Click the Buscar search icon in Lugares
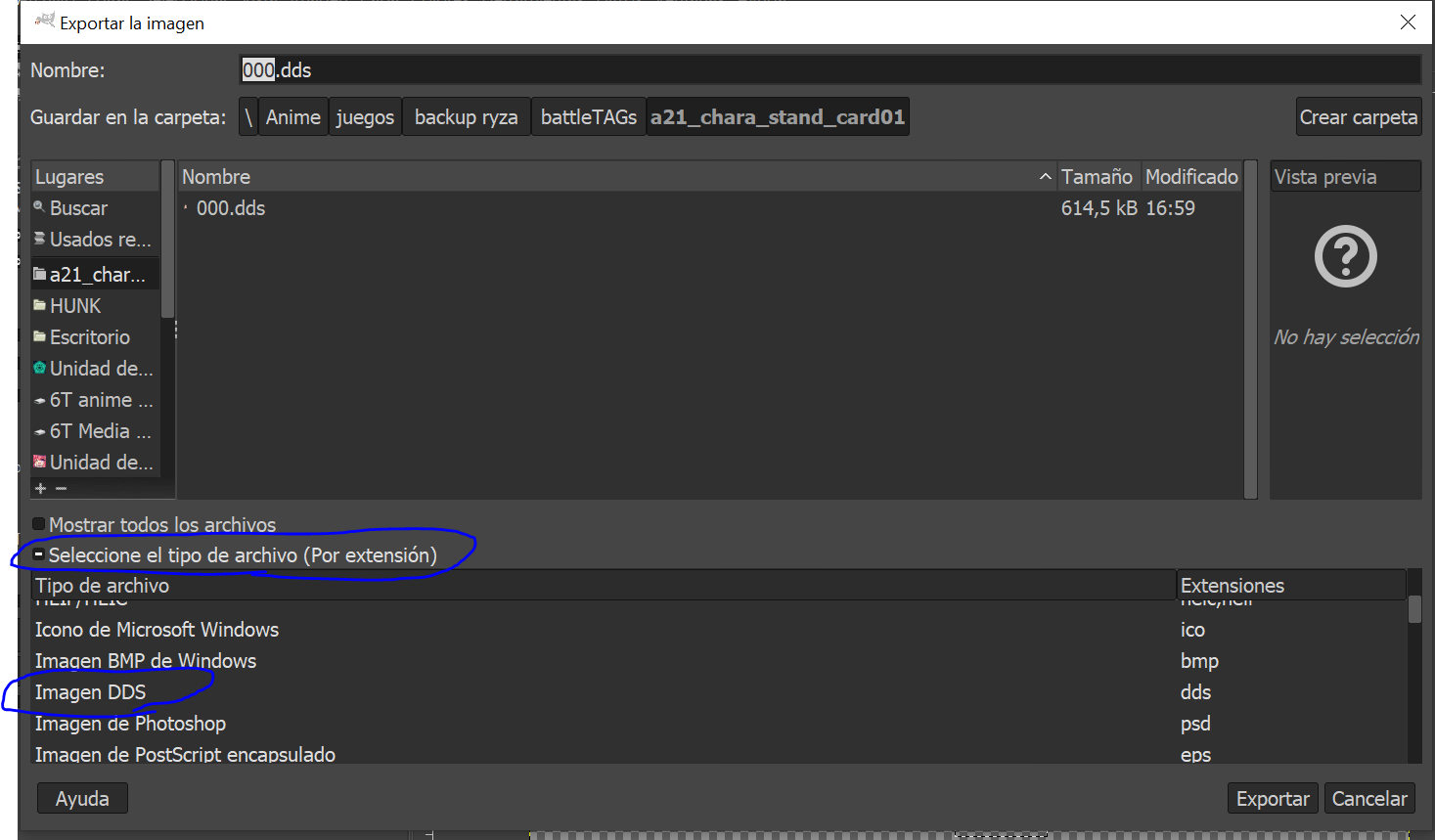Screen dimensions: 1435x840 (x=39, y=207)
